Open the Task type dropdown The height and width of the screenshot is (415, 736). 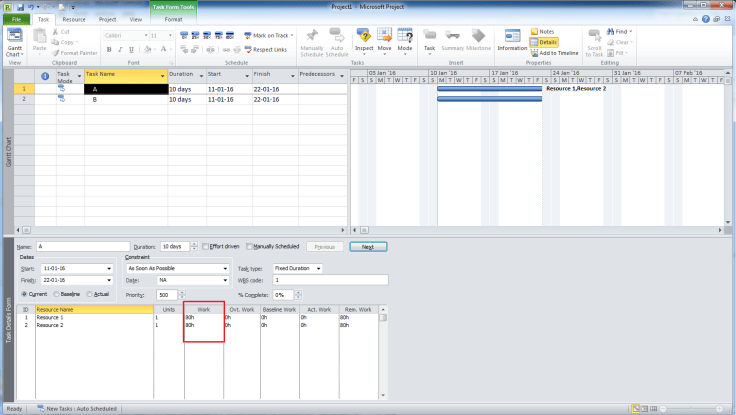(x=318, y=268)
